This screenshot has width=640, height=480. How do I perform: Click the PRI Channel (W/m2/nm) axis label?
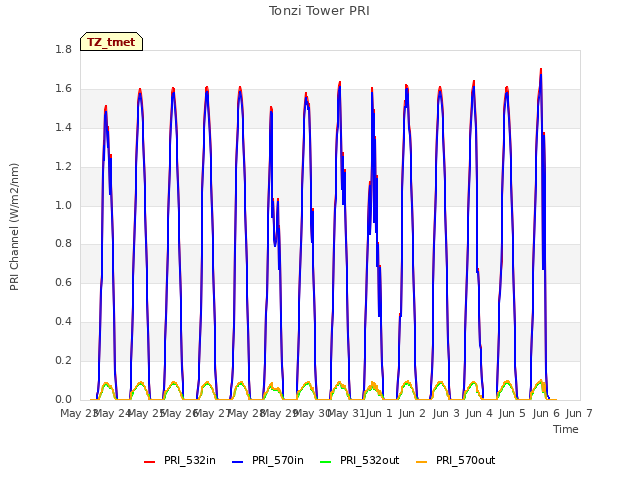(x=14, y=227)
